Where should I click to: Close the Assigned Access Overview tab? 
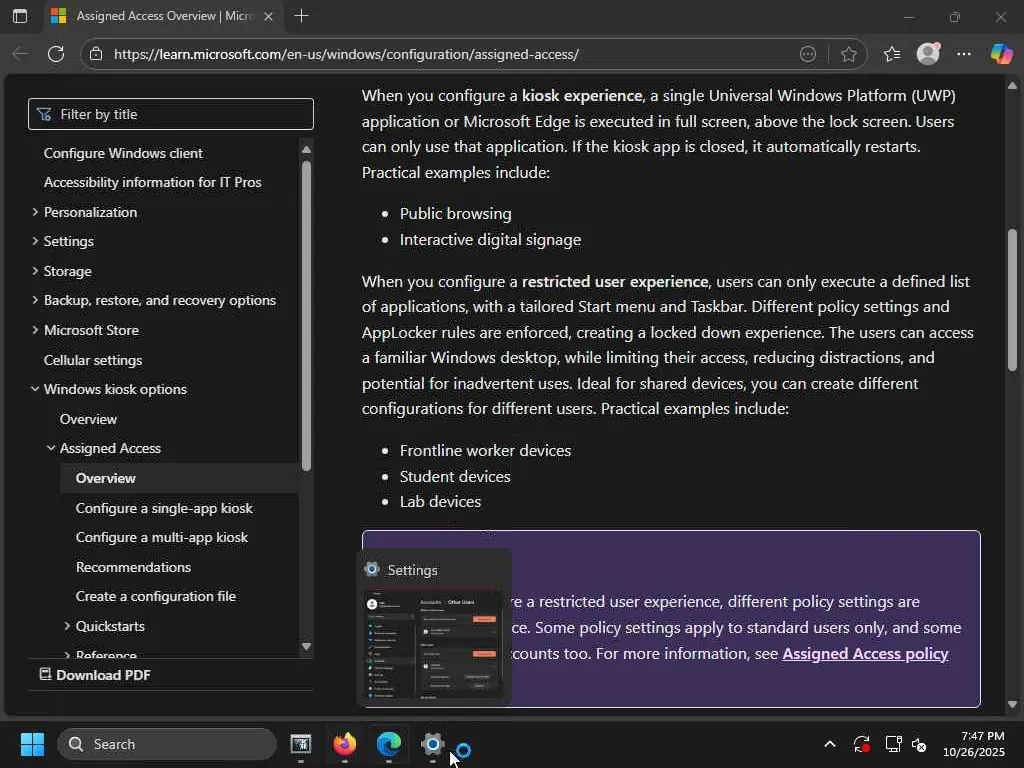[268, 16]
